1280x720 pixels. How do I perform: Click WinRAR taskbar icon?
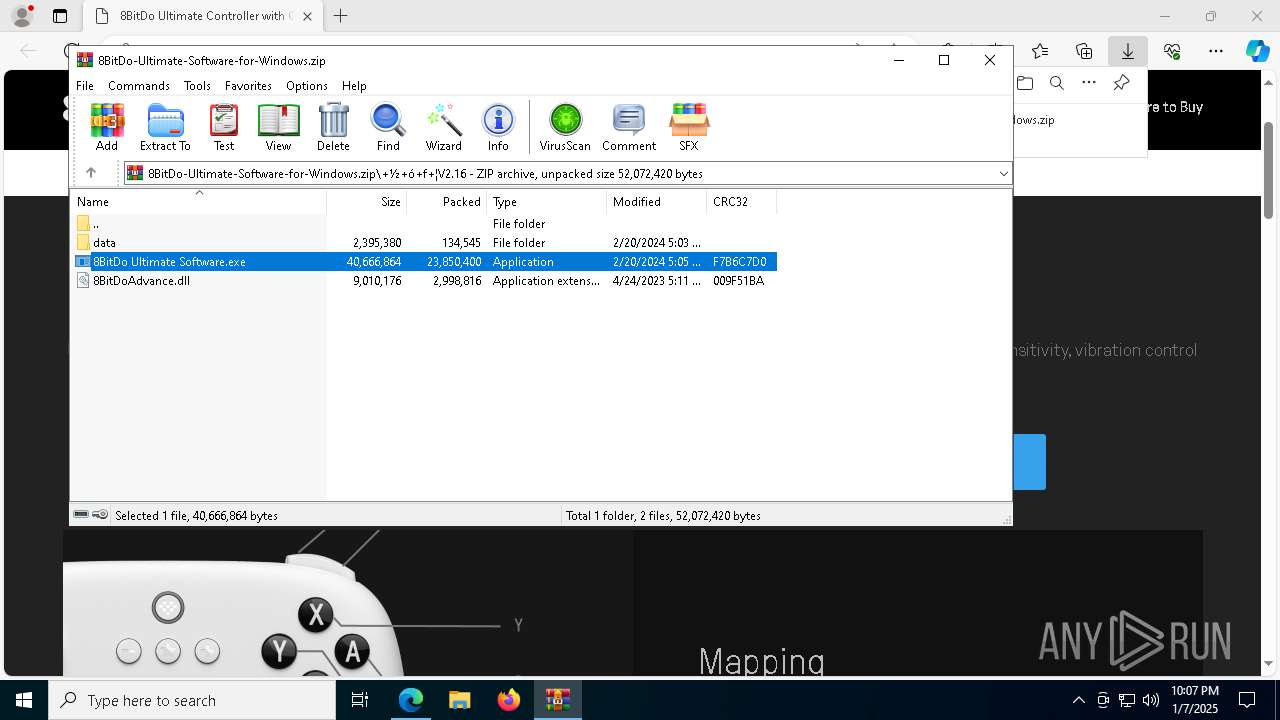(x=557, y=700)
